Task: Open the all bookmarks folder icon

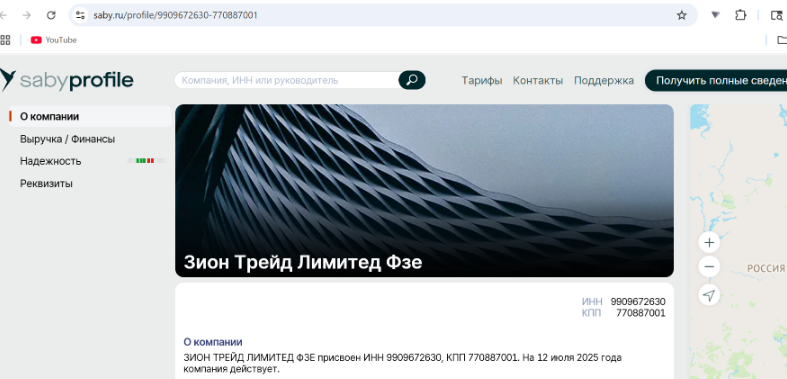Action: [x=781, y=40]
